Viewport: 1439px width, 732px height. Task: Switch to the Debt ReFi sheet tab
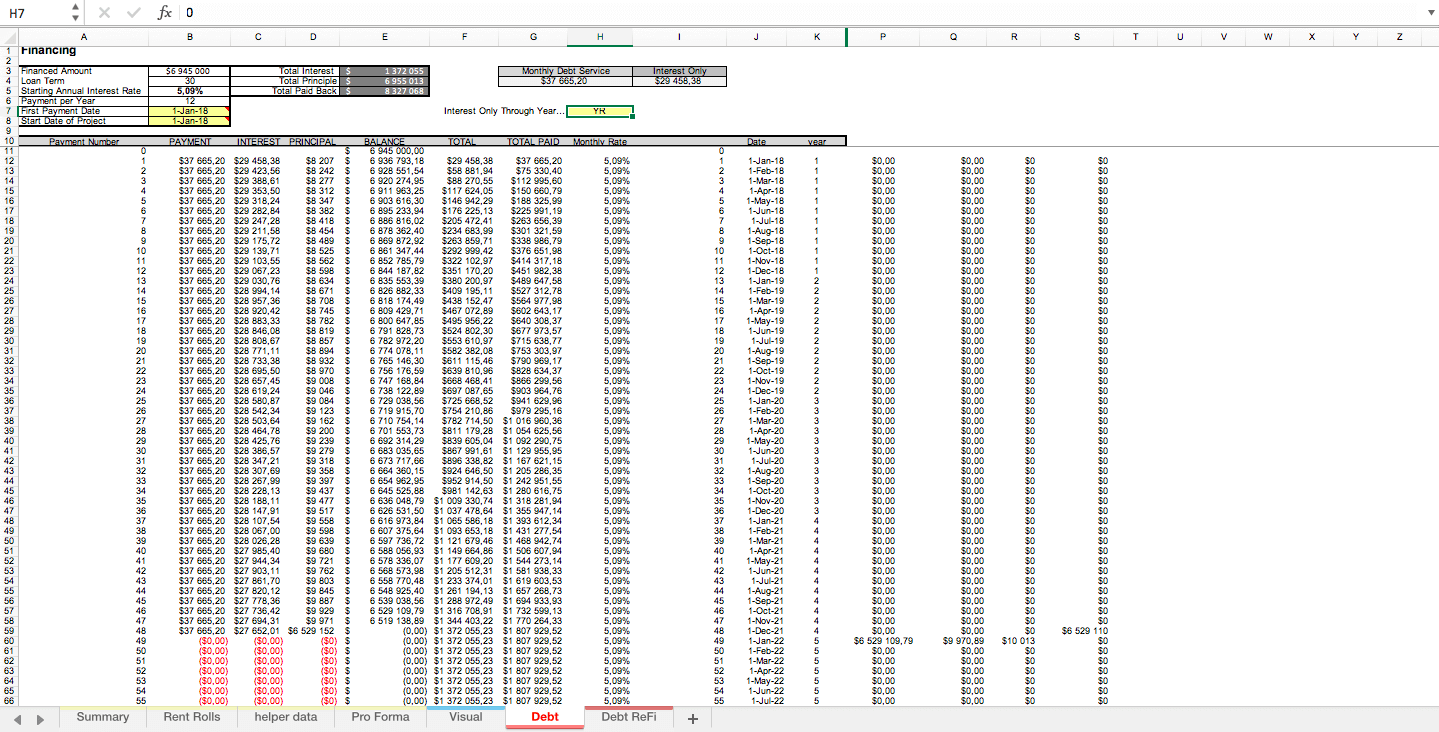[629, 717]
